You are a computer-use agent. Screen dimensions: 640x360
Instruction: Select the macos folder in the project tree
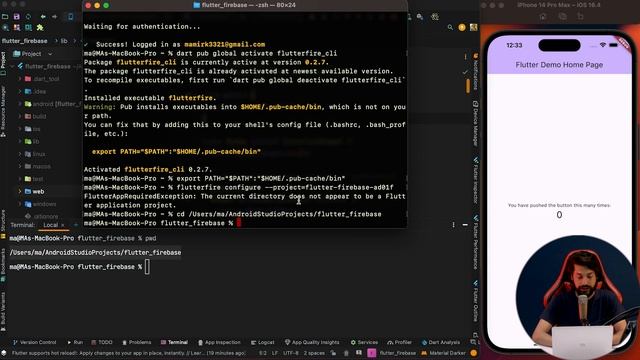click(x=38, y=167)
